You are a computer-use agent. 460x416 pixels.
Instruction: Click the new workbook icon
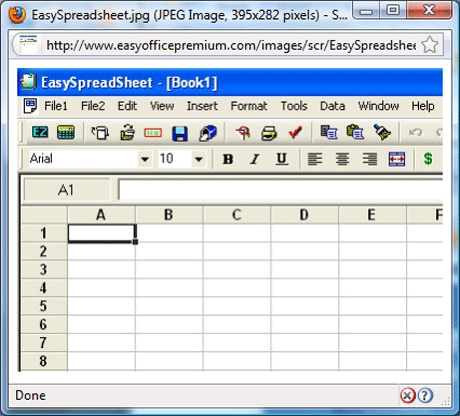click(x=100, y=133)
